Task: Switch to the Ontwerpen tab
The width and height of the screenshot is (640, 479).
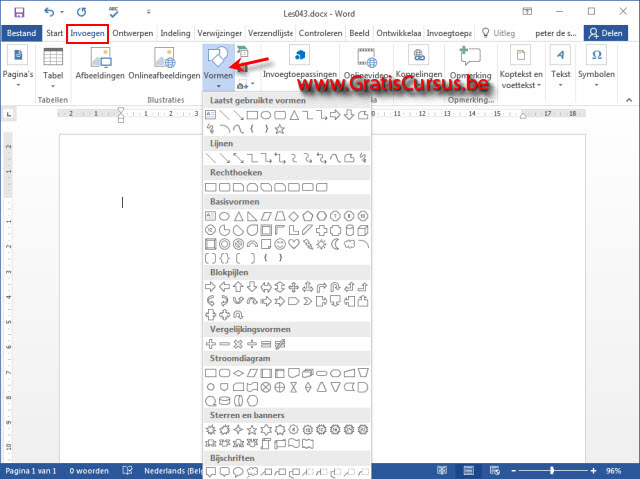Action: pyautogui.click(x=133, y=33)
